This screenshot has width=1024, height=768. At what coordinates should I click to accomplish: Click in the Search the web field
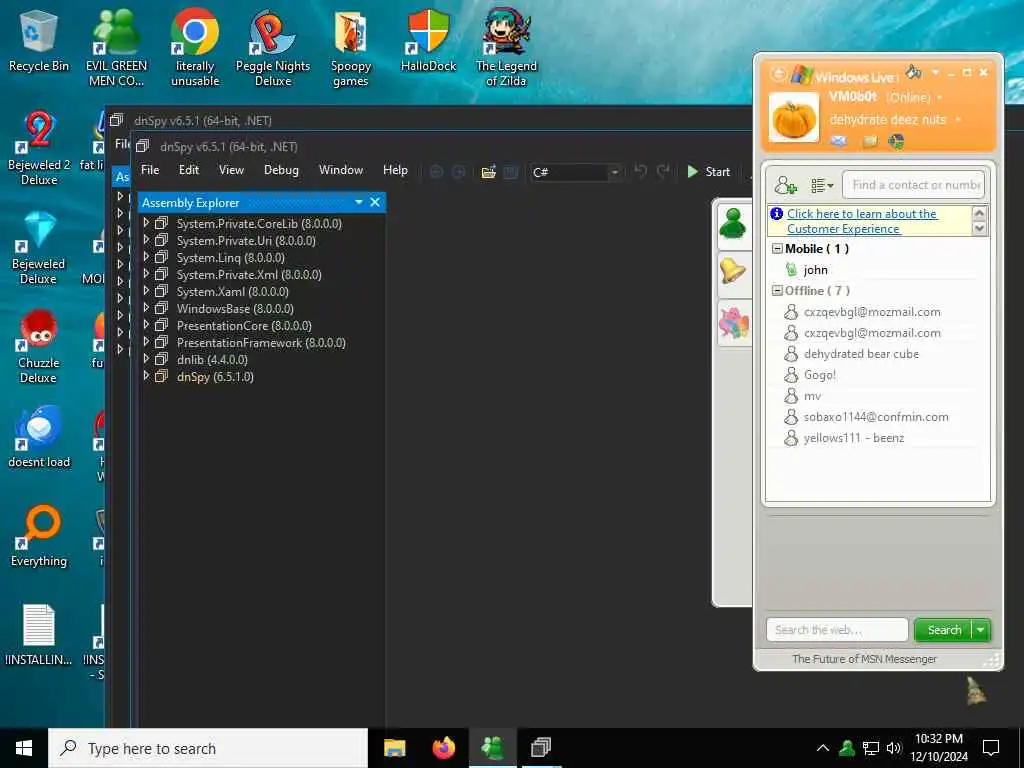(837, 630)
